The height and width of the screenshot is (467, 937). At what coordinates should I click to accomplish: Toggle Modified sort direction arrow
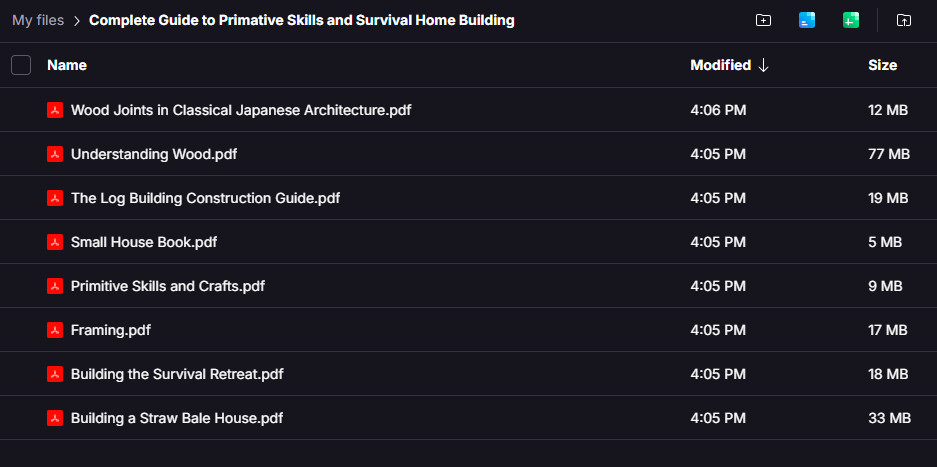point(764,65)
